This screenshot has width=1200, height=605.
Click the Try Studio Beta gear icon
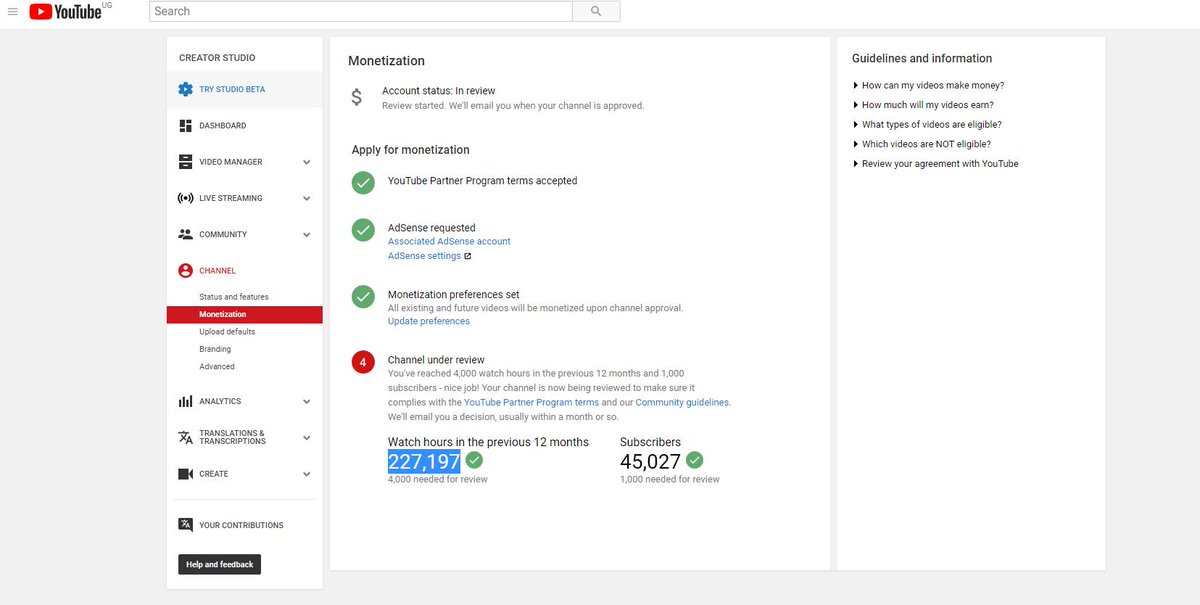point(185,89)
